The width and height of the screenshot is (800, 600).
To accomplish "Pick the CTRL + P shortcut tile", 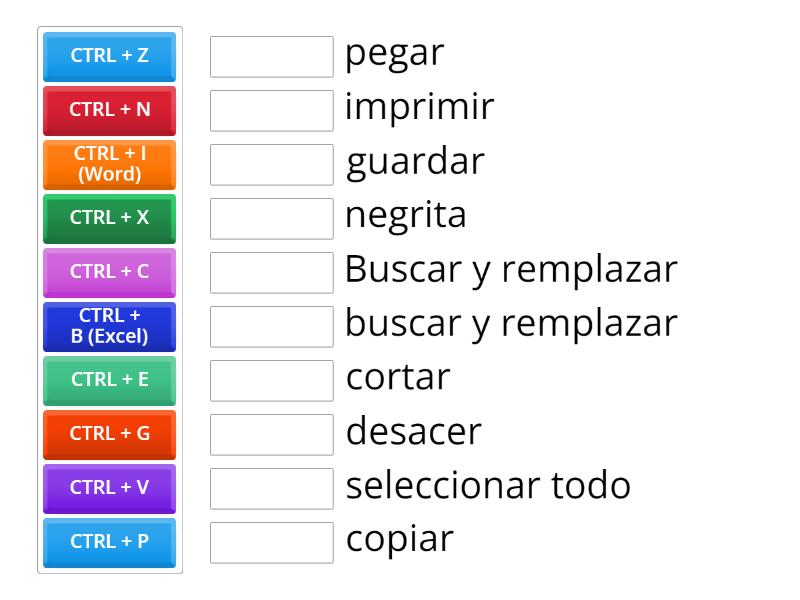I will tap(108, 542).
